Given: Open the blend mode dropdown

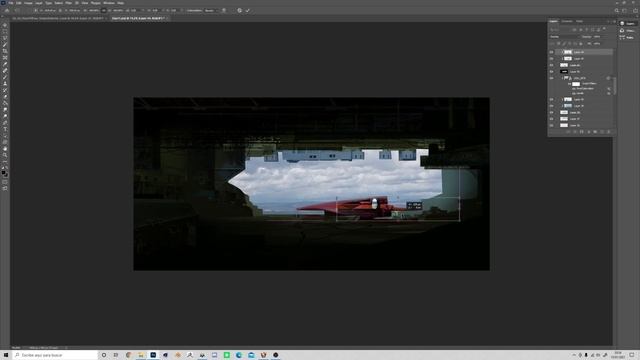Looking at the screenshot, I should pos(564,37).
